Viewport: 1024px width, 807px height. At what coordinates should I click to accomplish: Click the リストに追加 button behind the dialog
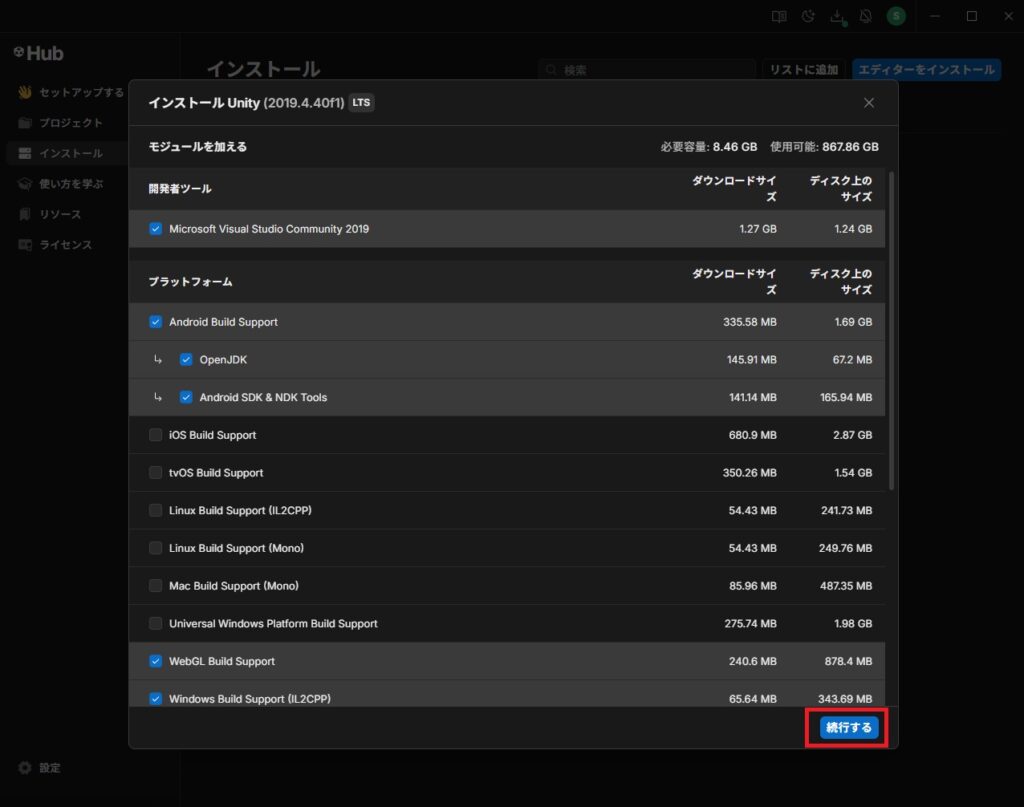[x=804, y=70]
